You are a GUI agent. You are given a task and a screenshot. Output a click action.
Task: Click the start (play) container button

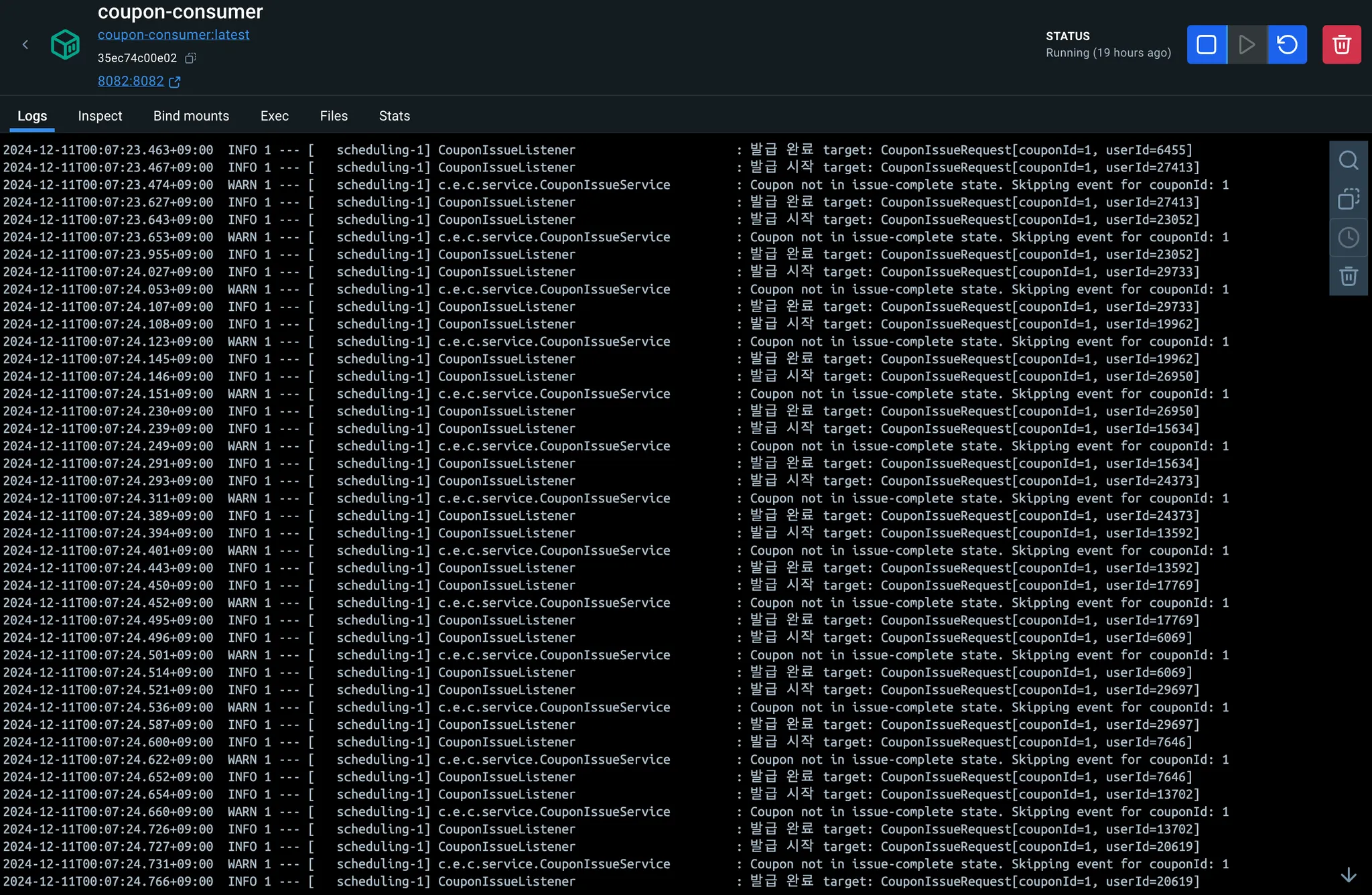[1247, 45]
